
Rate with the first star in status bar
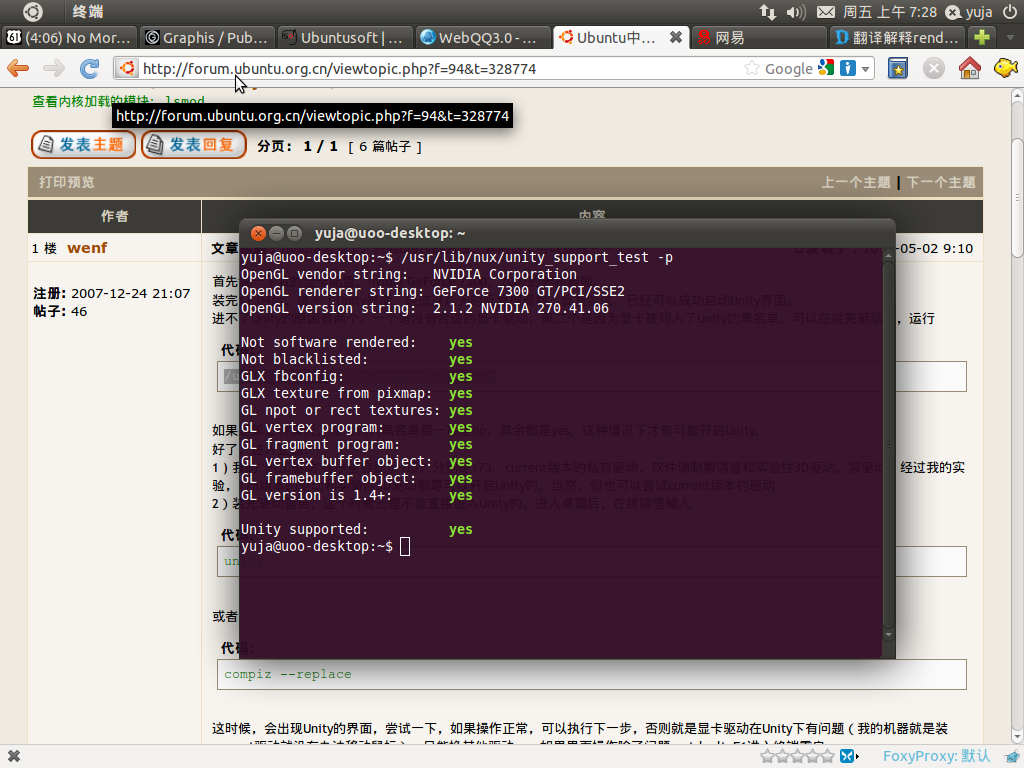[767, 756]
